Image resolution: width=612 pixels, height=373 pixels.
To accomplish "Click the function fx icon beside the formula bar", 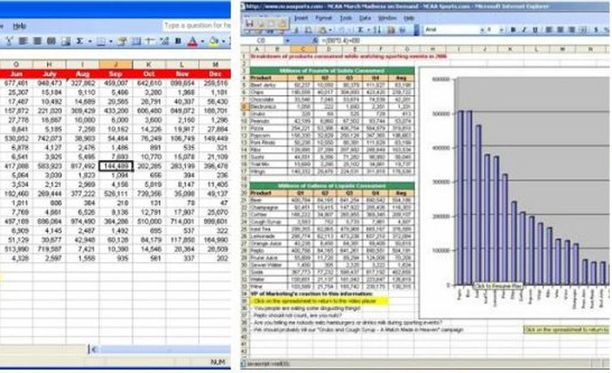I will [315, 40].
